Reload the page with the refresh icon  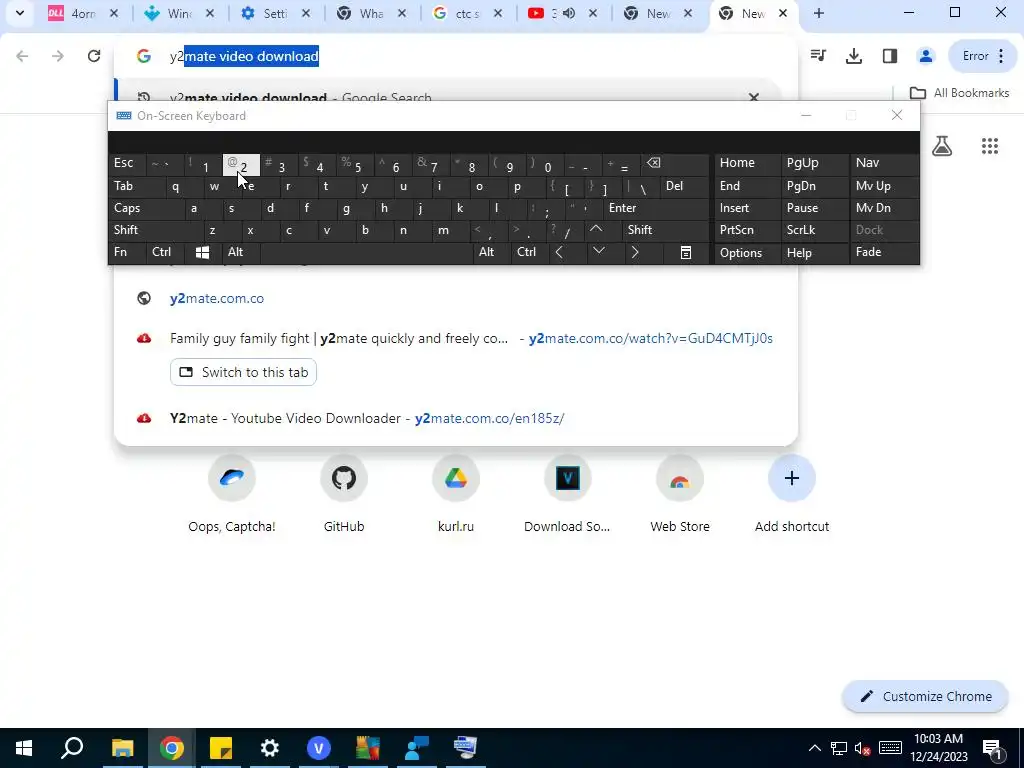pos(94,56)
